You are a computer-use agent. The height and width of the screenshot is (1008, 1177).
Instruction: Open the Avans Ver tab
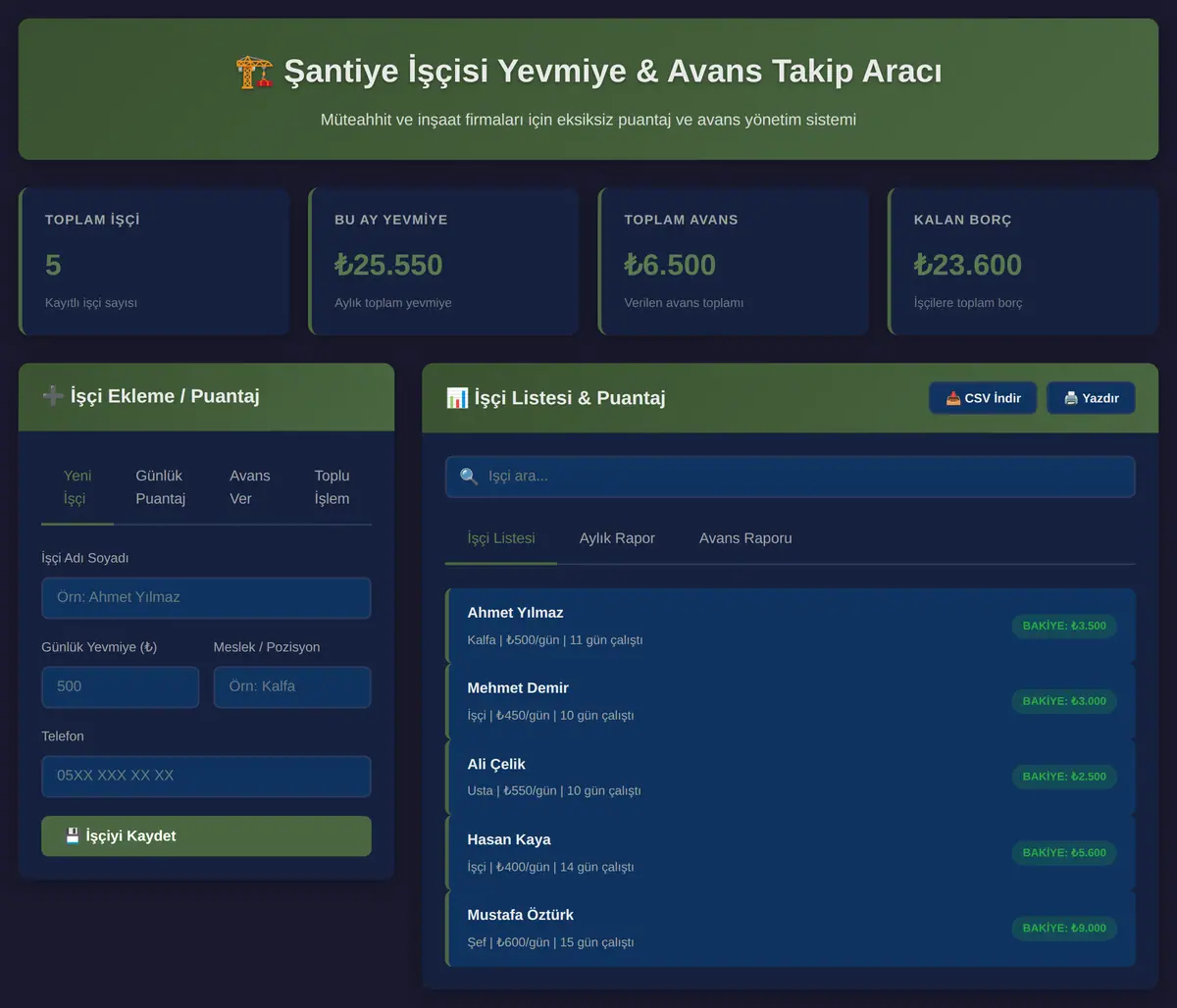250,487
